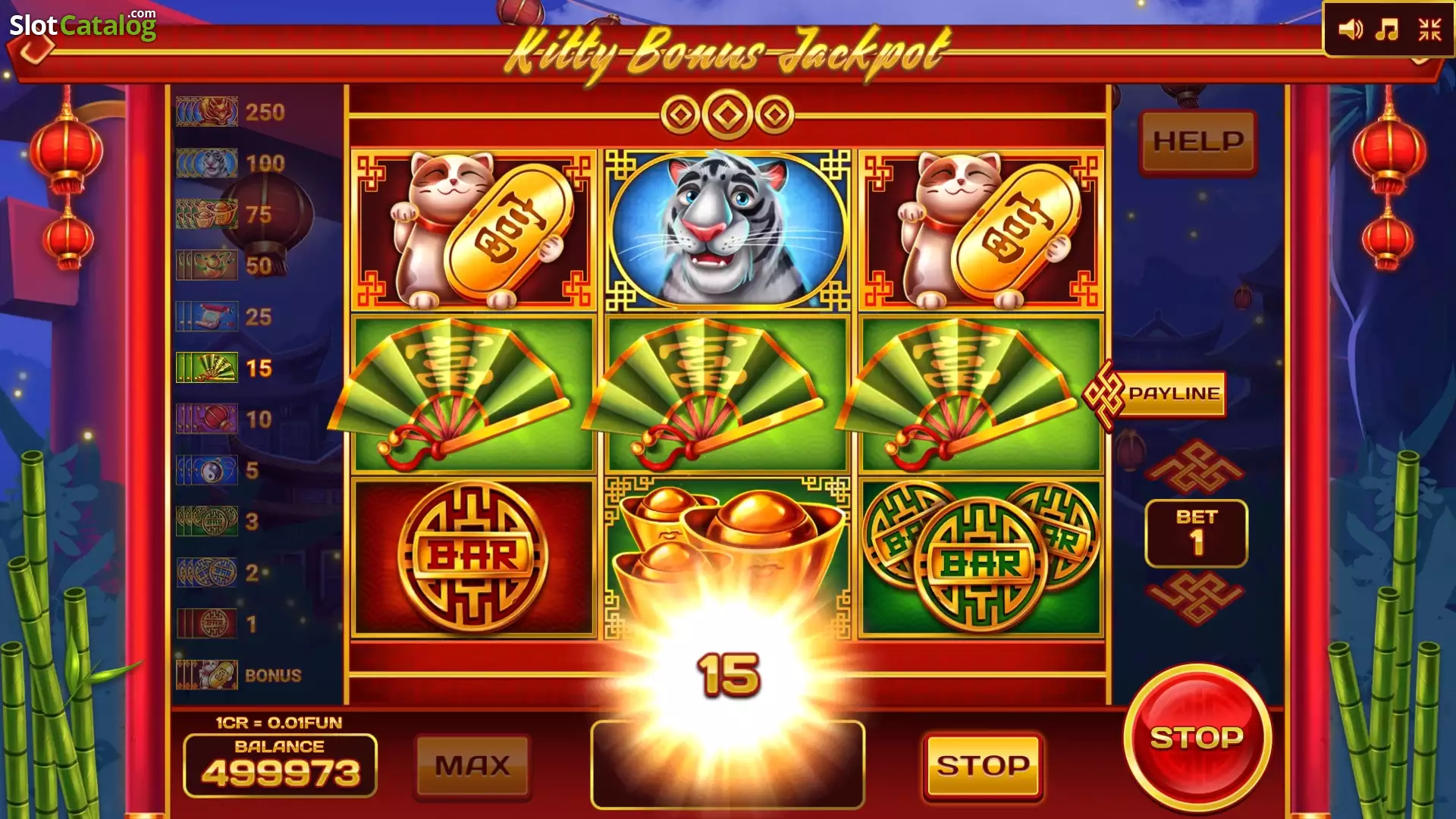Toggle the background music note icon

1387,30
